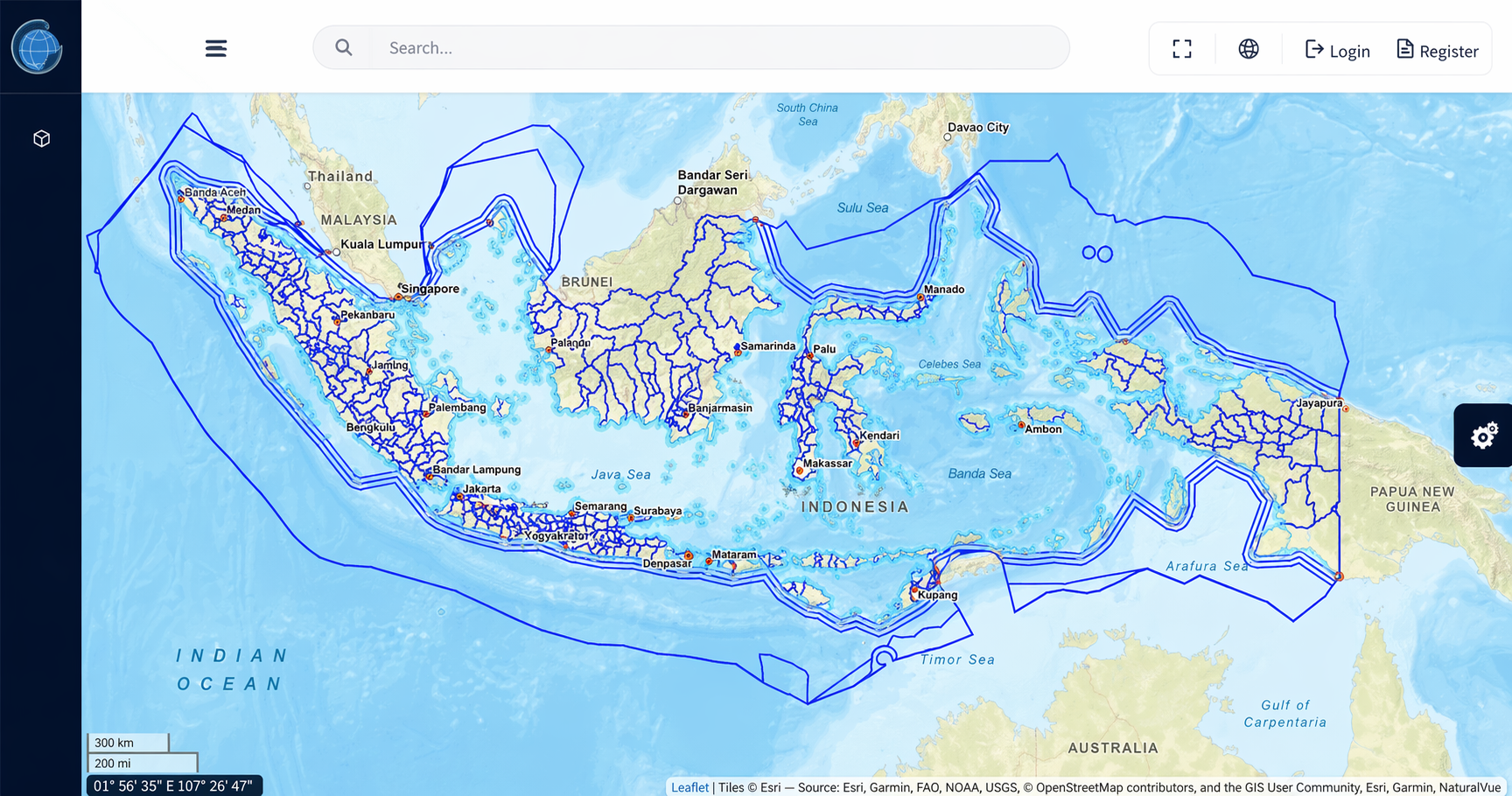
Task: Click the coordinates readout box
Action: 173,786
